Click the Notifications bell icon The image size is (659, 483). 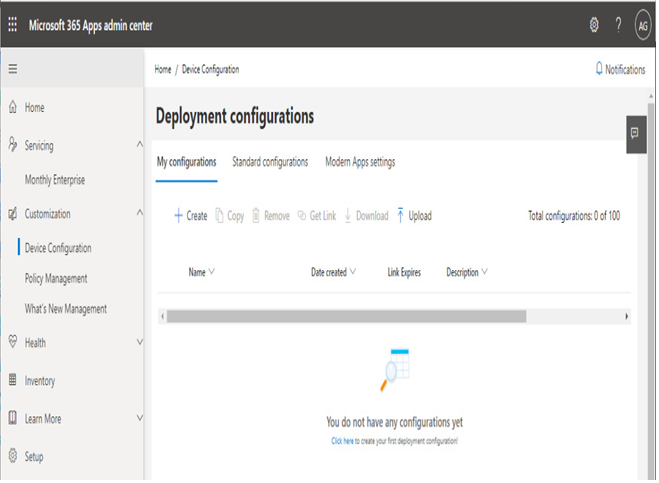tap(599, 69)
